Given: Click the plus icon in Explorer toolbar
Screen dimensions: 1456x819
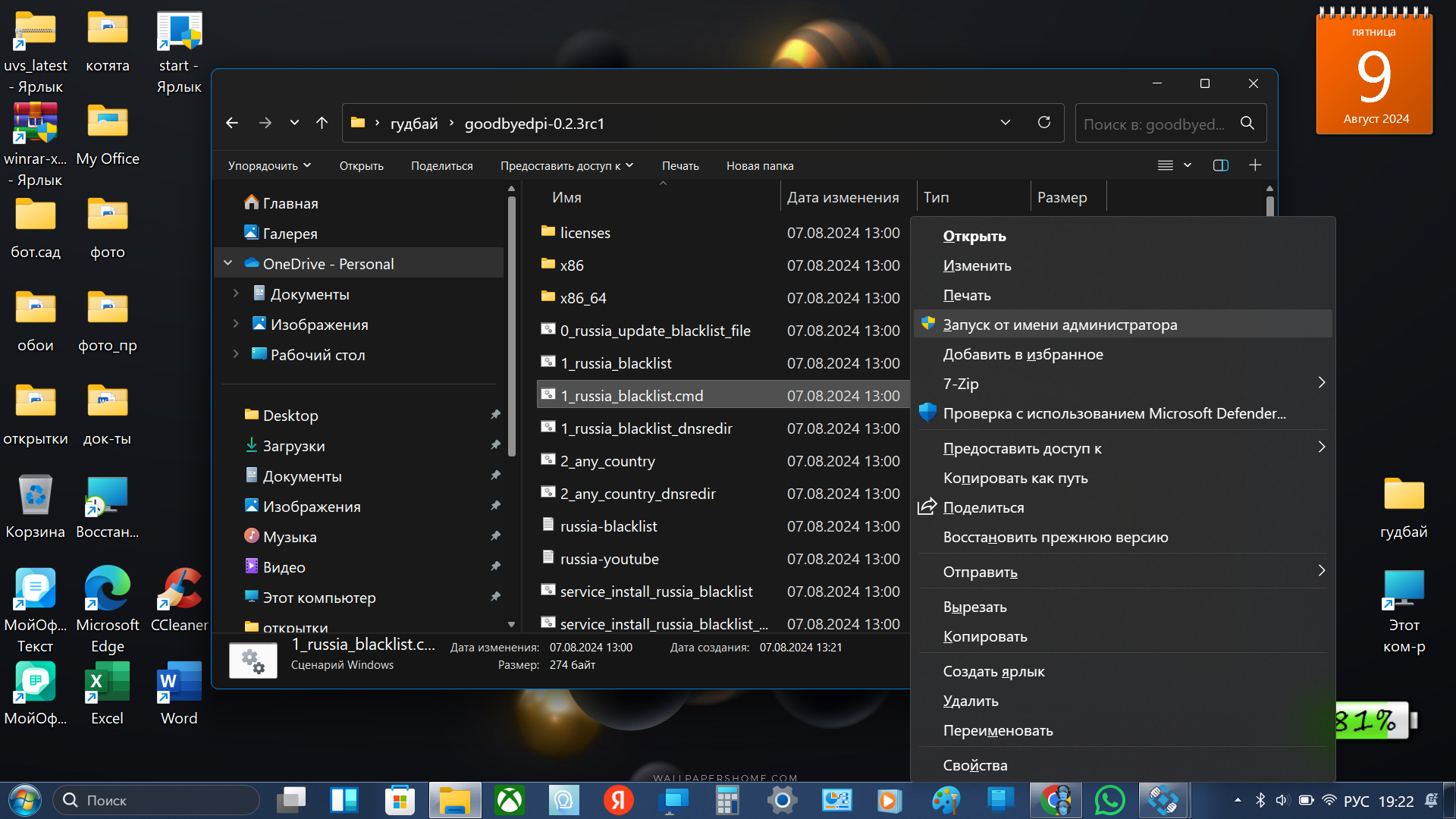Looking at the screenshot, I should coord(1255,165).
